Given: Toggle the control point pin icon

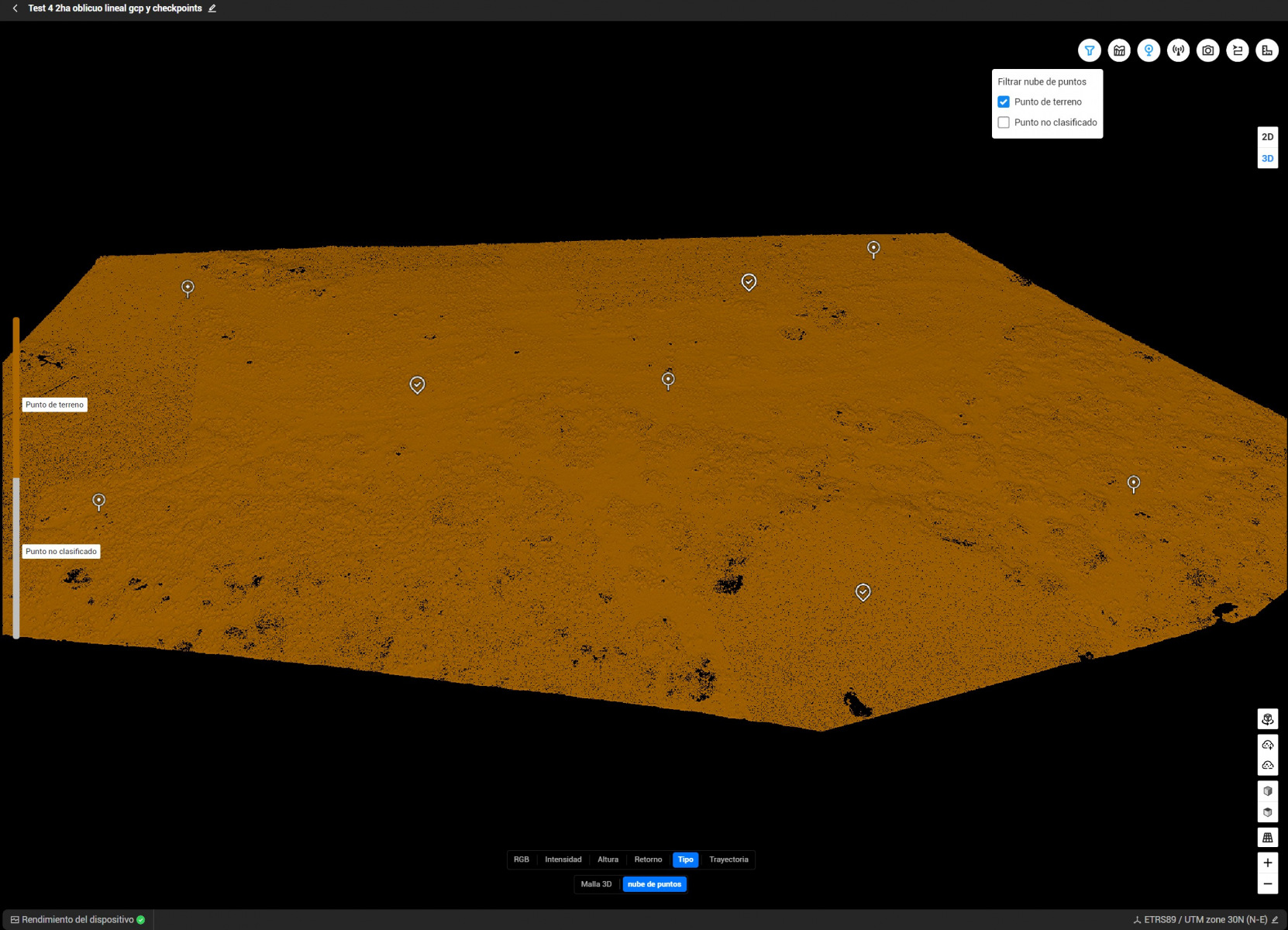Looking at the screenshot, I should pos(1149,50).
